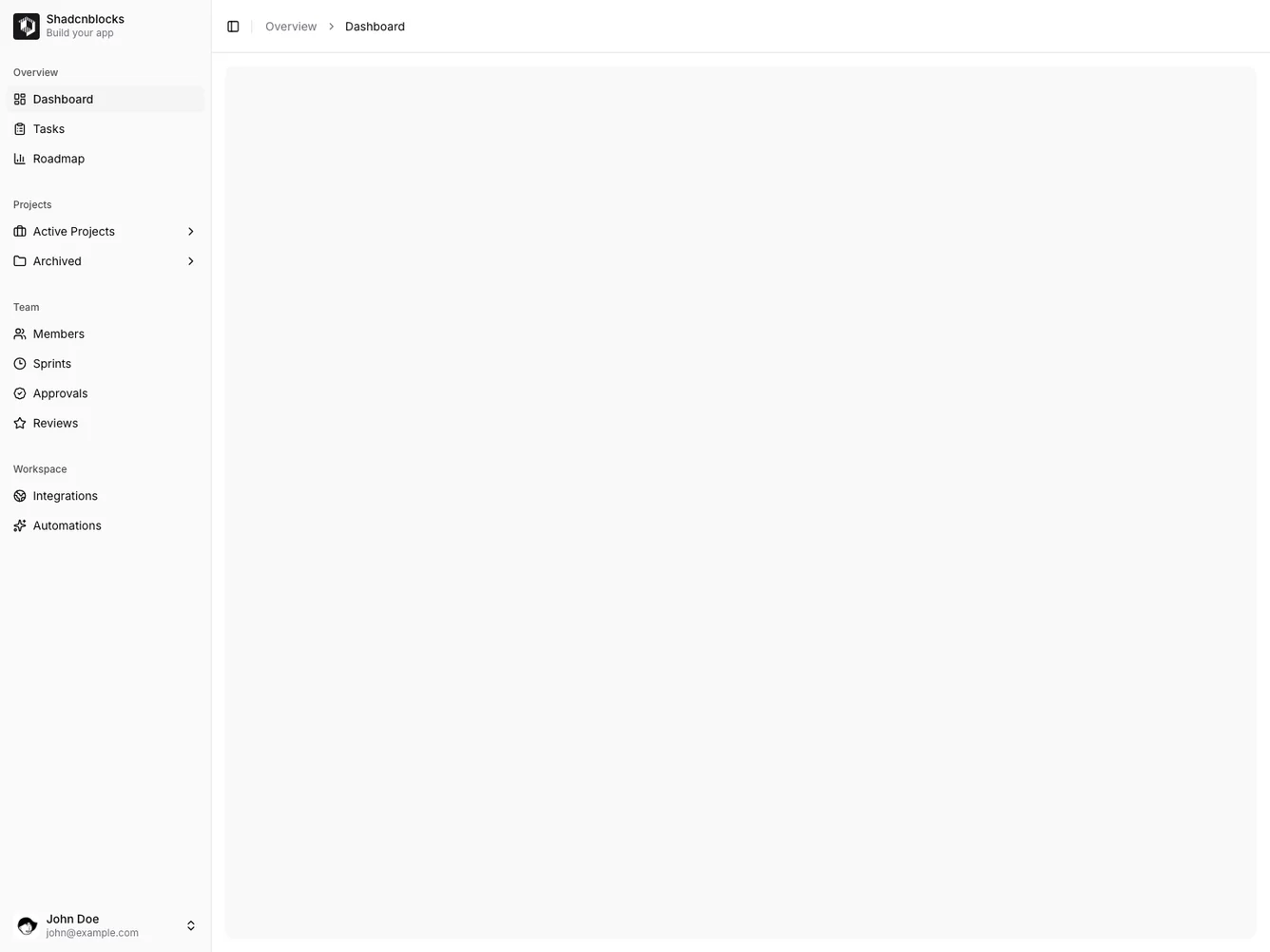Select the Reviews star icon

[x=20, y=423]
